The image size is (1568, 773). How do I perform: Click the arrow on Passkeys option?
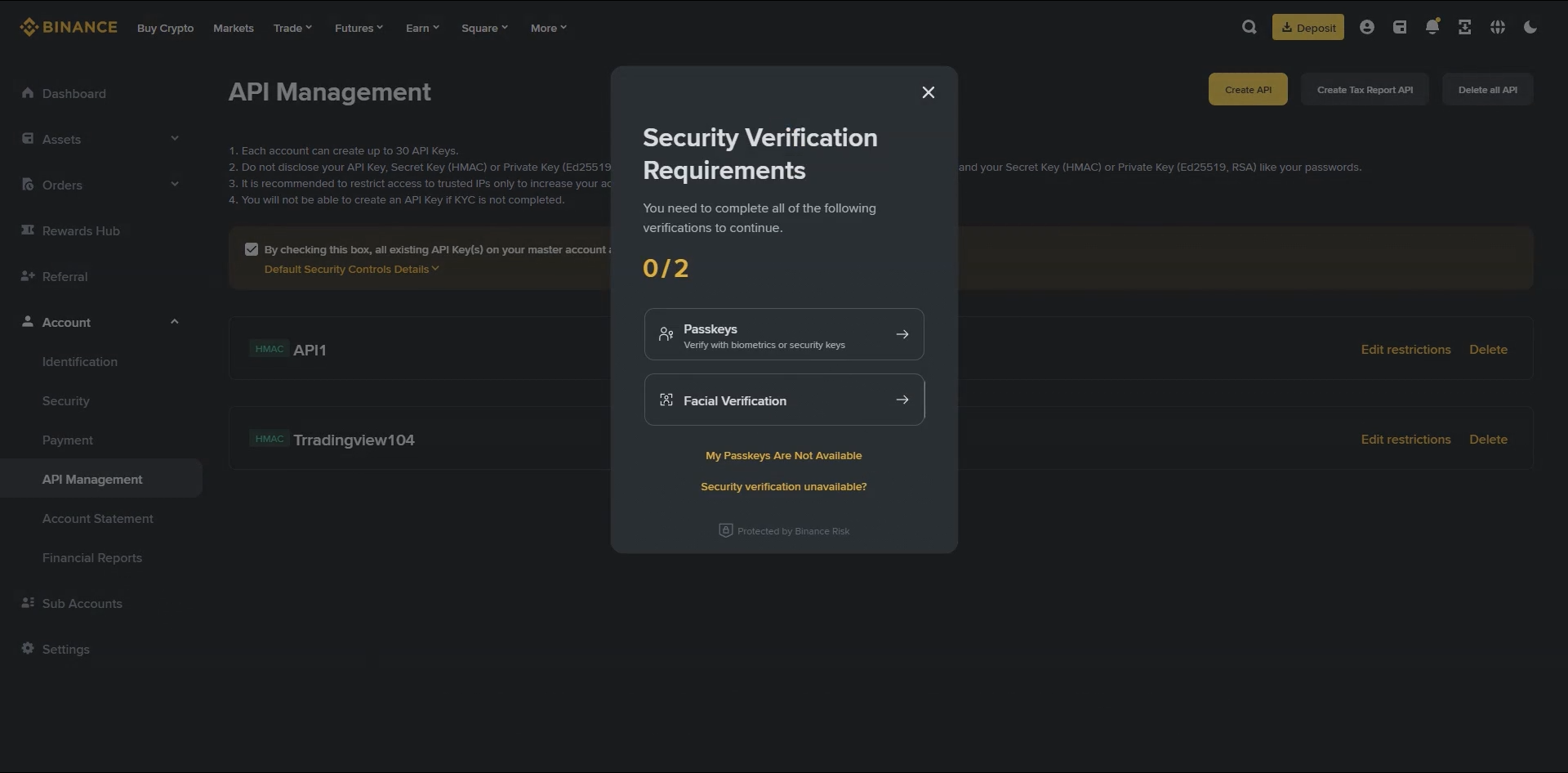coord(902,334)
